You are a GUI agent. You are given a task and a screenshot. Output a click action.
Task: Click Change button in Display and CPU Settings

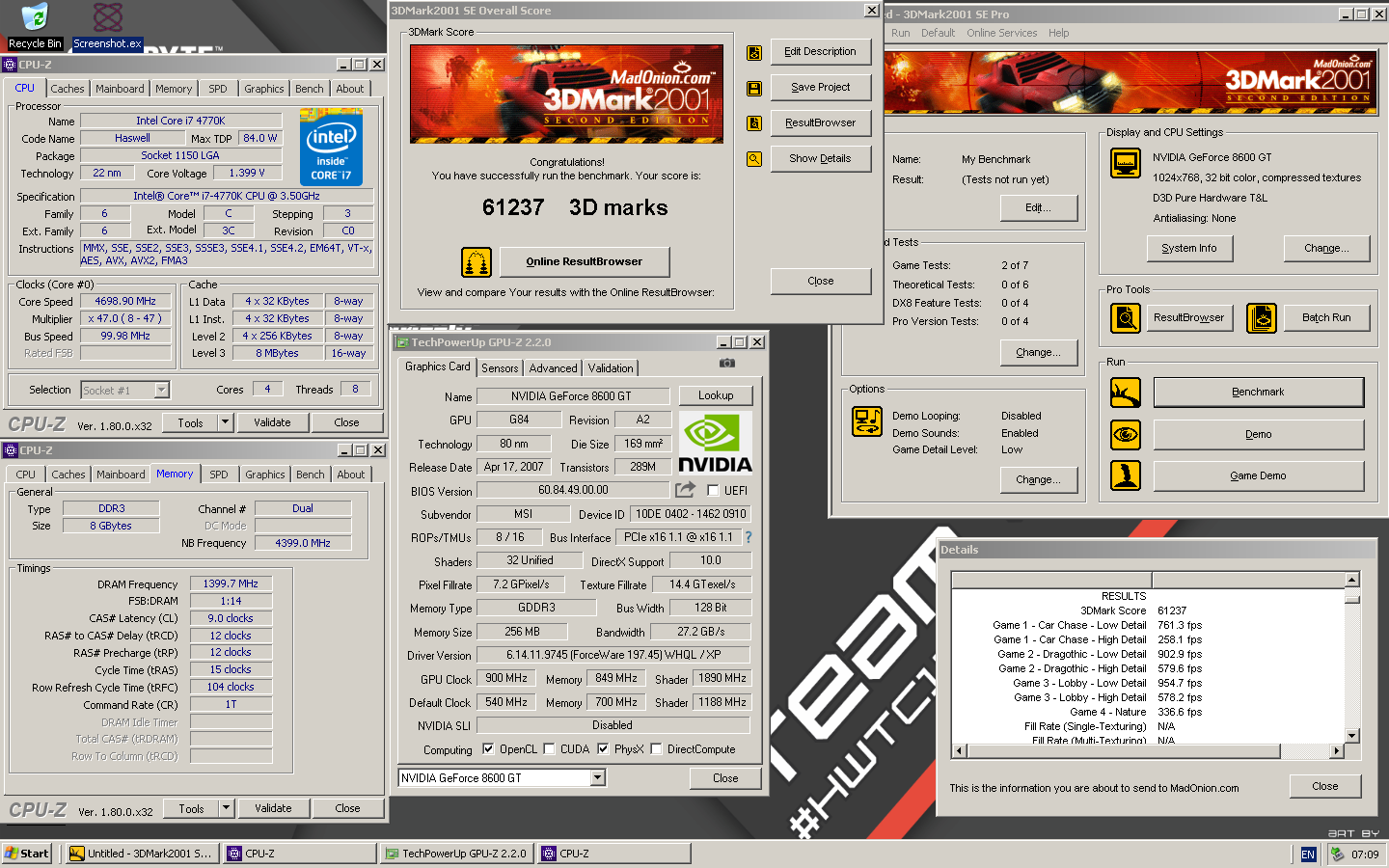tap(1326, 248)
